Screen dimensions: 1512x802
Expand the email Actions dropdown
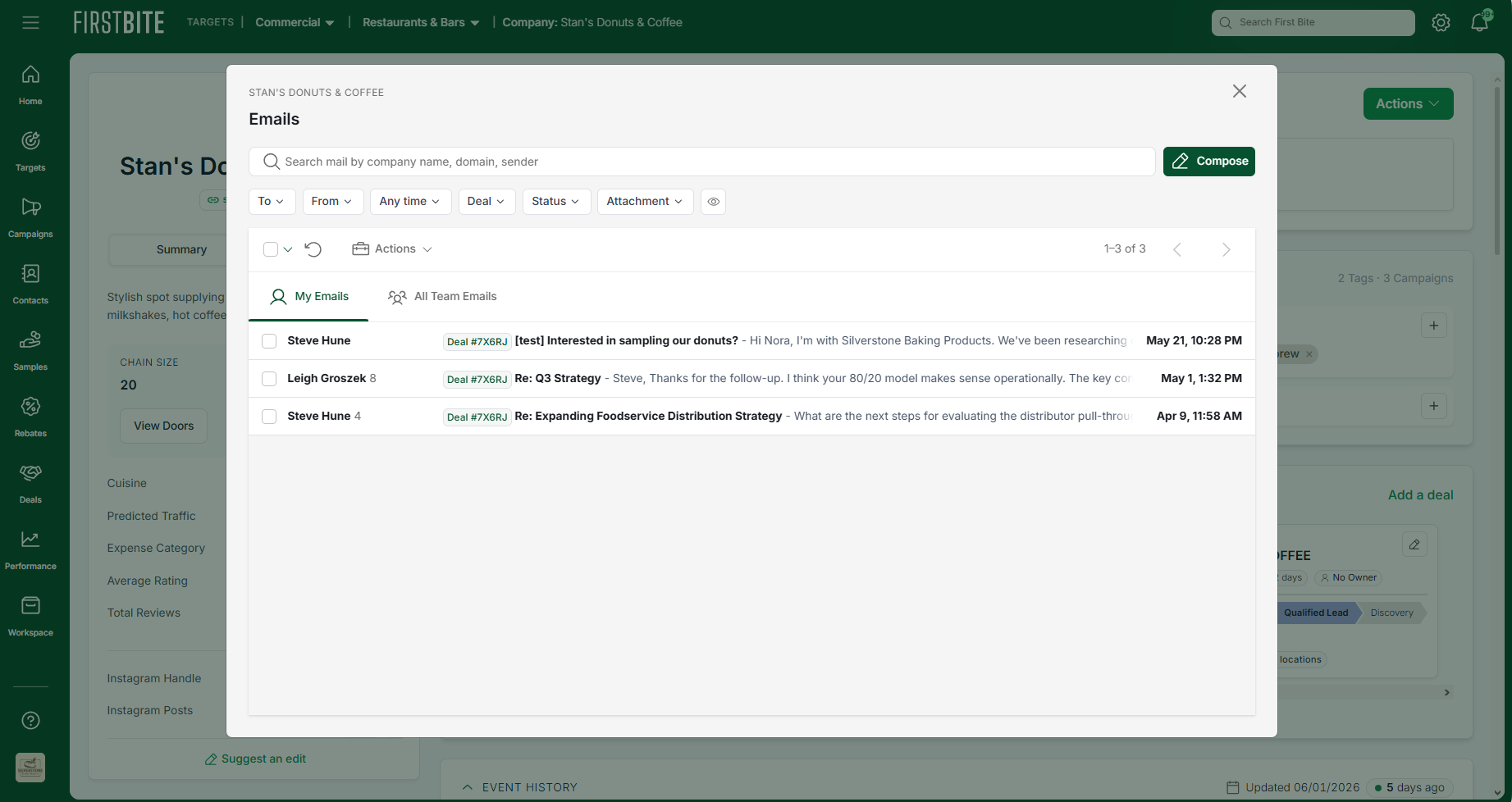[x=392, y=249]
